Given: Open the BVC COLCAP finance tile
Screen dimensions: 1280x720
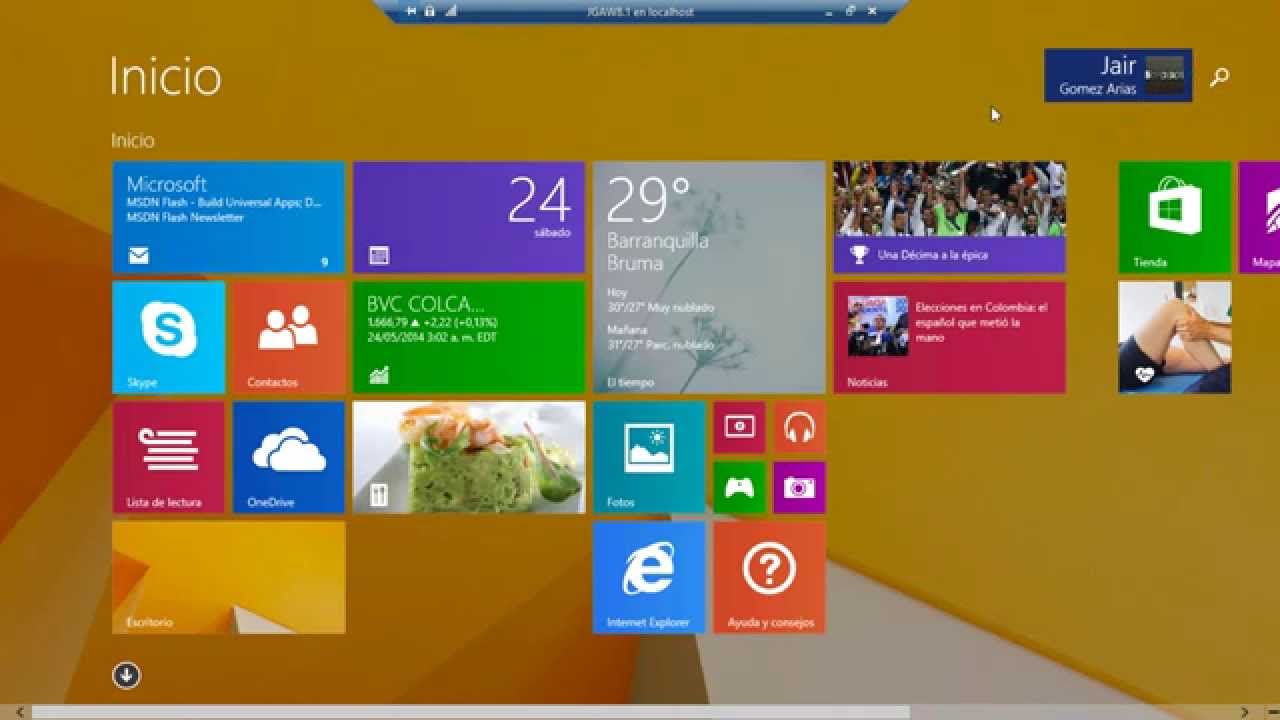Looking at the screenshot, I should [469, 337].
